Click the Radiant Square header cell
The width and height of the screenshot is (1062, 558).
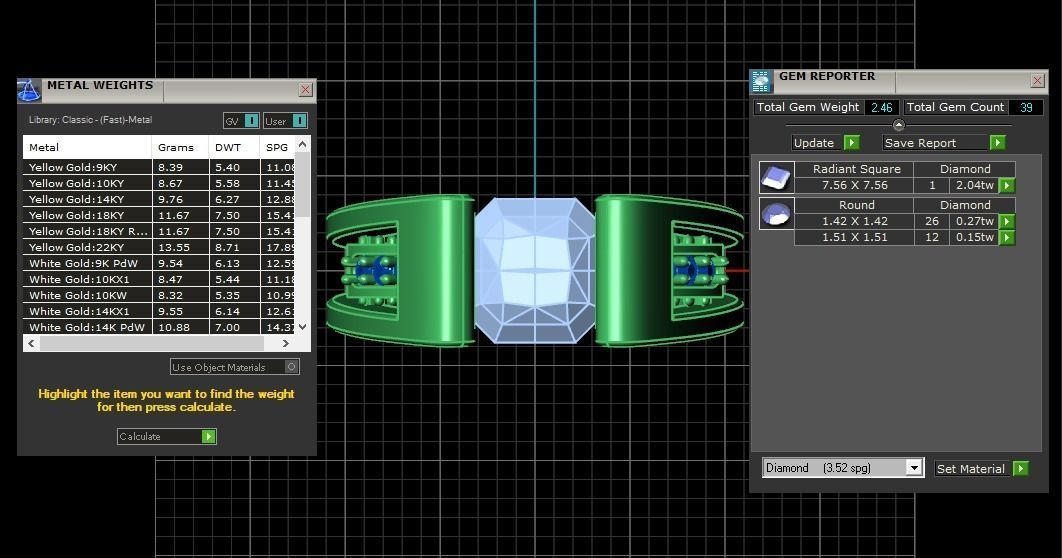pyautogui.click(x=856, y=169)
